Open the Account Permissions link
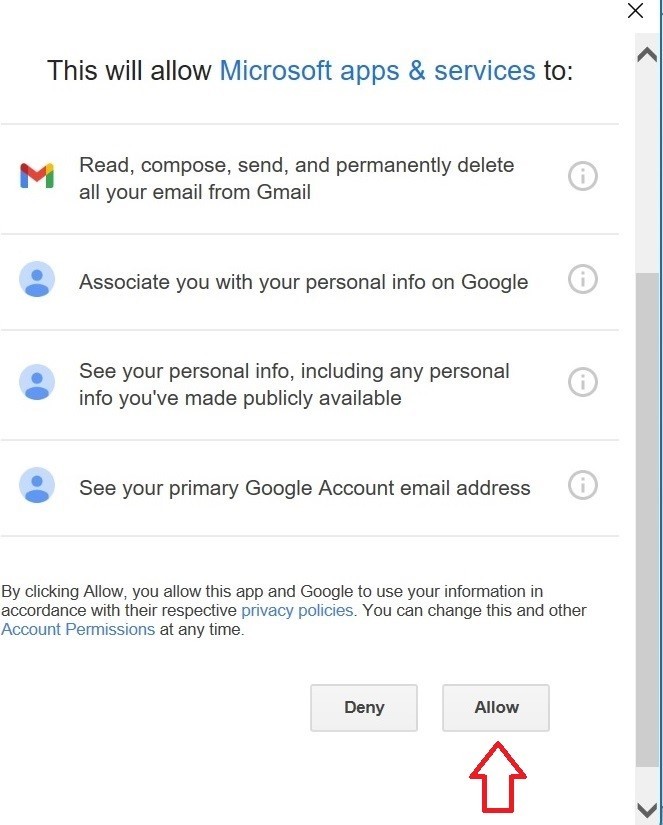Viewport: 663px width, 825px height. coord(78,629)
